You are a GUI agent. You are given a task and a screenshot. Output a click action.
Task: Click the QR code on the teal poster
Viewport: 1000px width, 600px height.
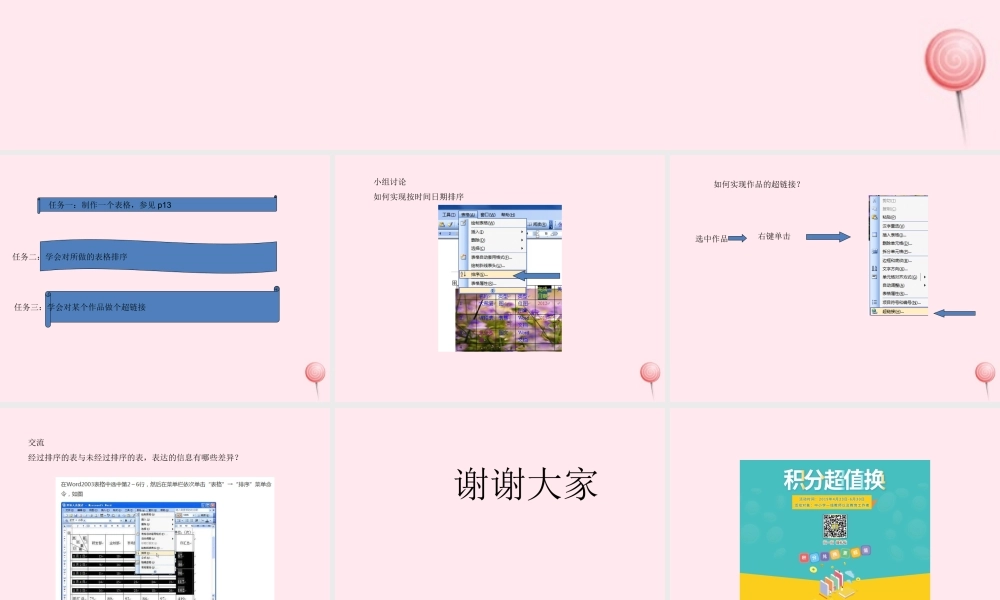click(834, 527)
